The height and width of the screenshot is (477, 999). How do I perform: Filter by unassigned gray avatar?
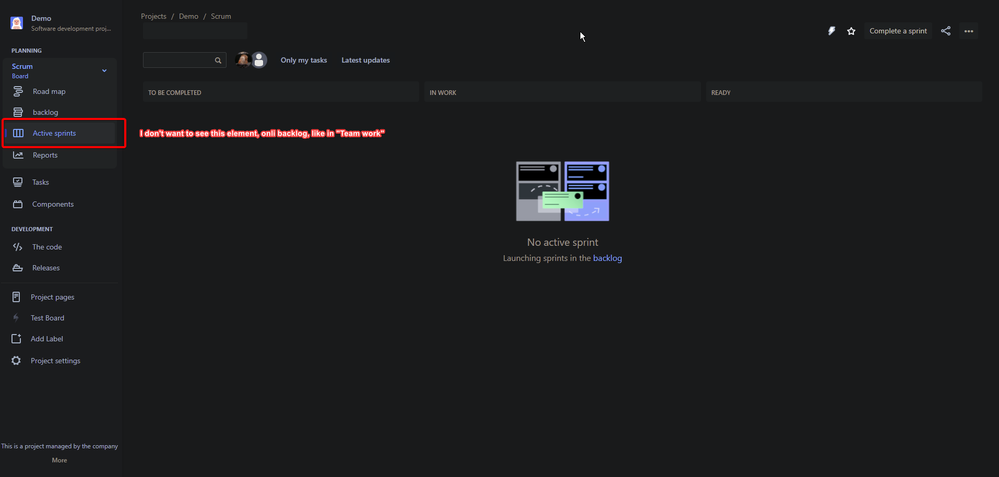(x=259, y=60)
